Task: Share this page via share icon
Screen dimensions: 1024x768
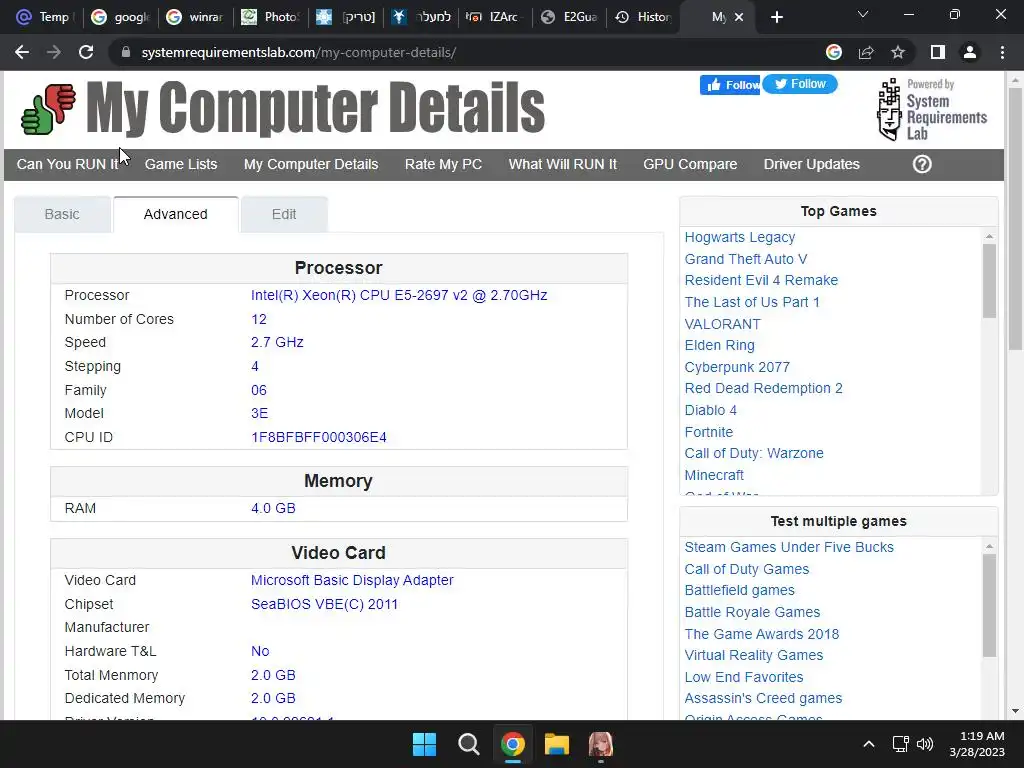Action: coord(866,52)
